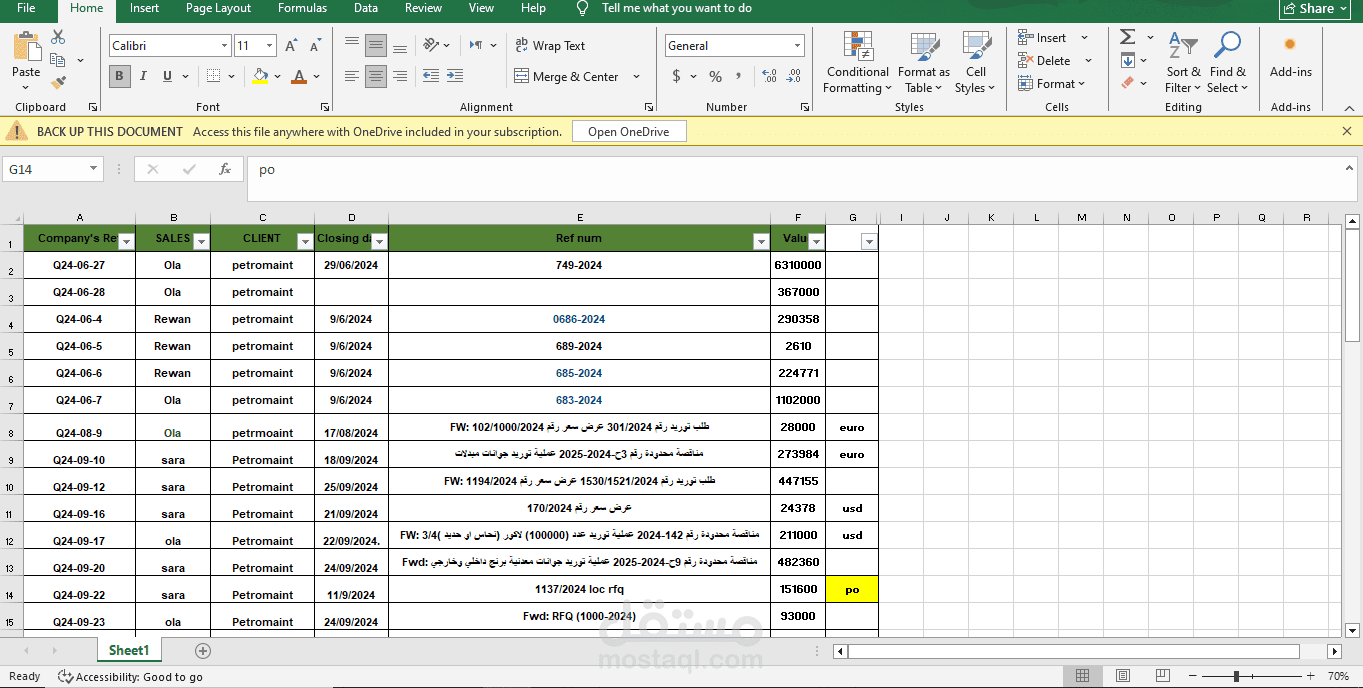Viewport: 1363px width, 688px height.
Task: Click the Fill Color paint bucket
Action: 260,76
